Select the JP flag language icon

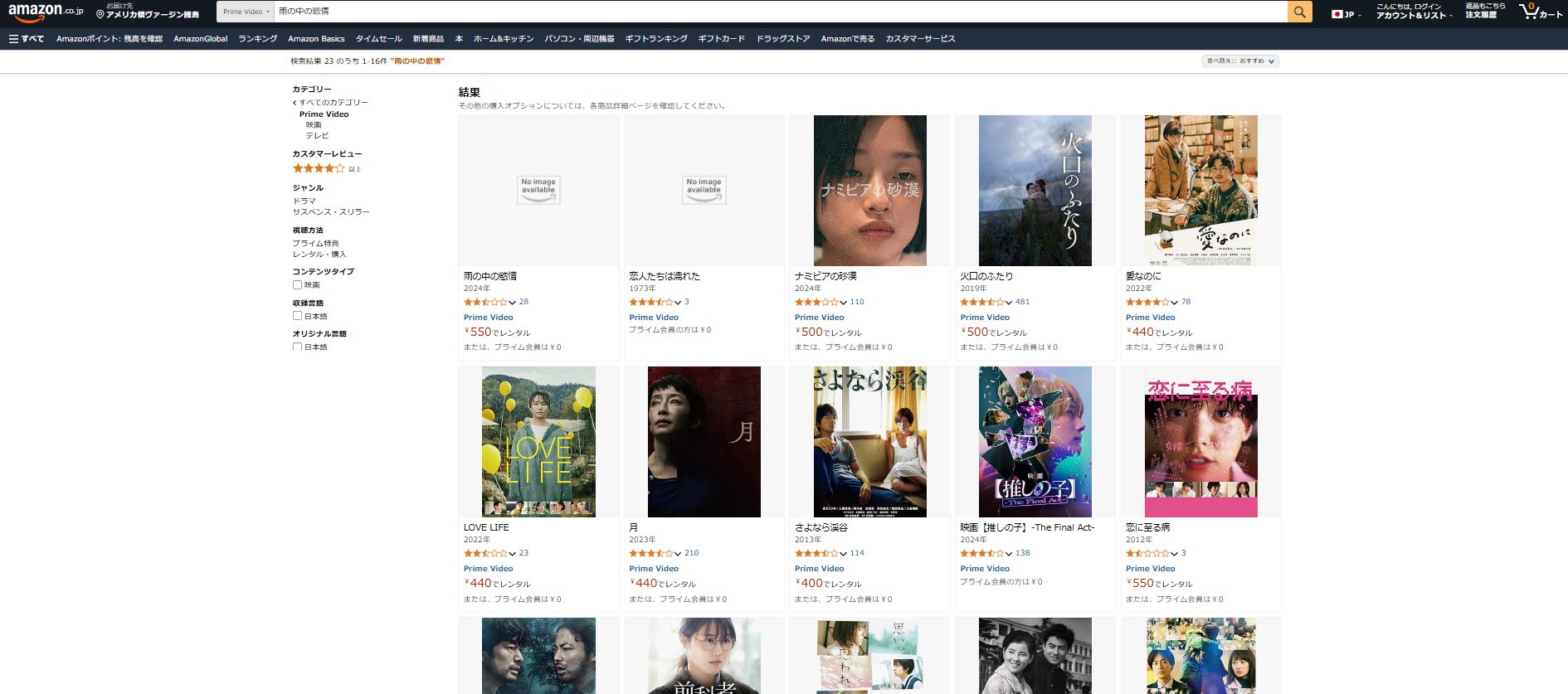click(1337, 14)
